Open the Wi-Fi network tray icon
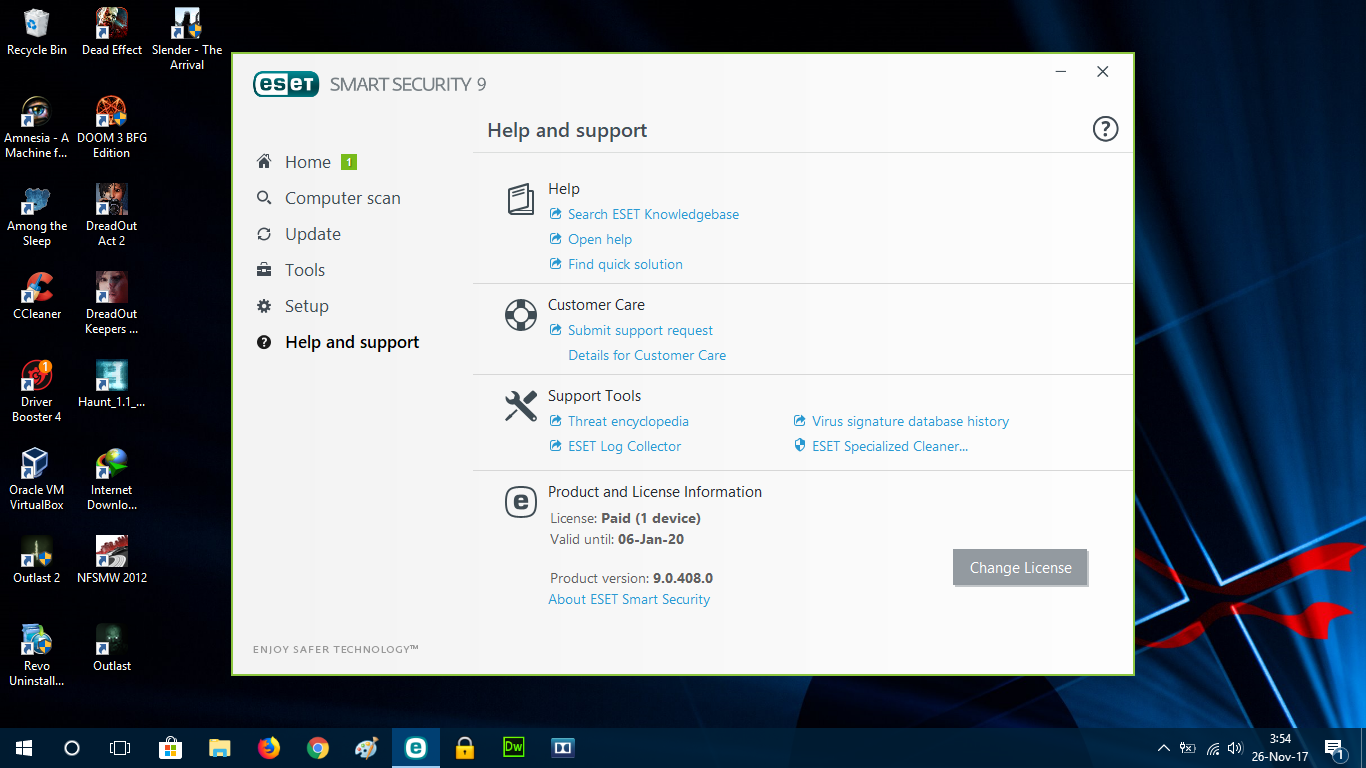This screenshot has height=768, width=1366. coord(1212,747)
